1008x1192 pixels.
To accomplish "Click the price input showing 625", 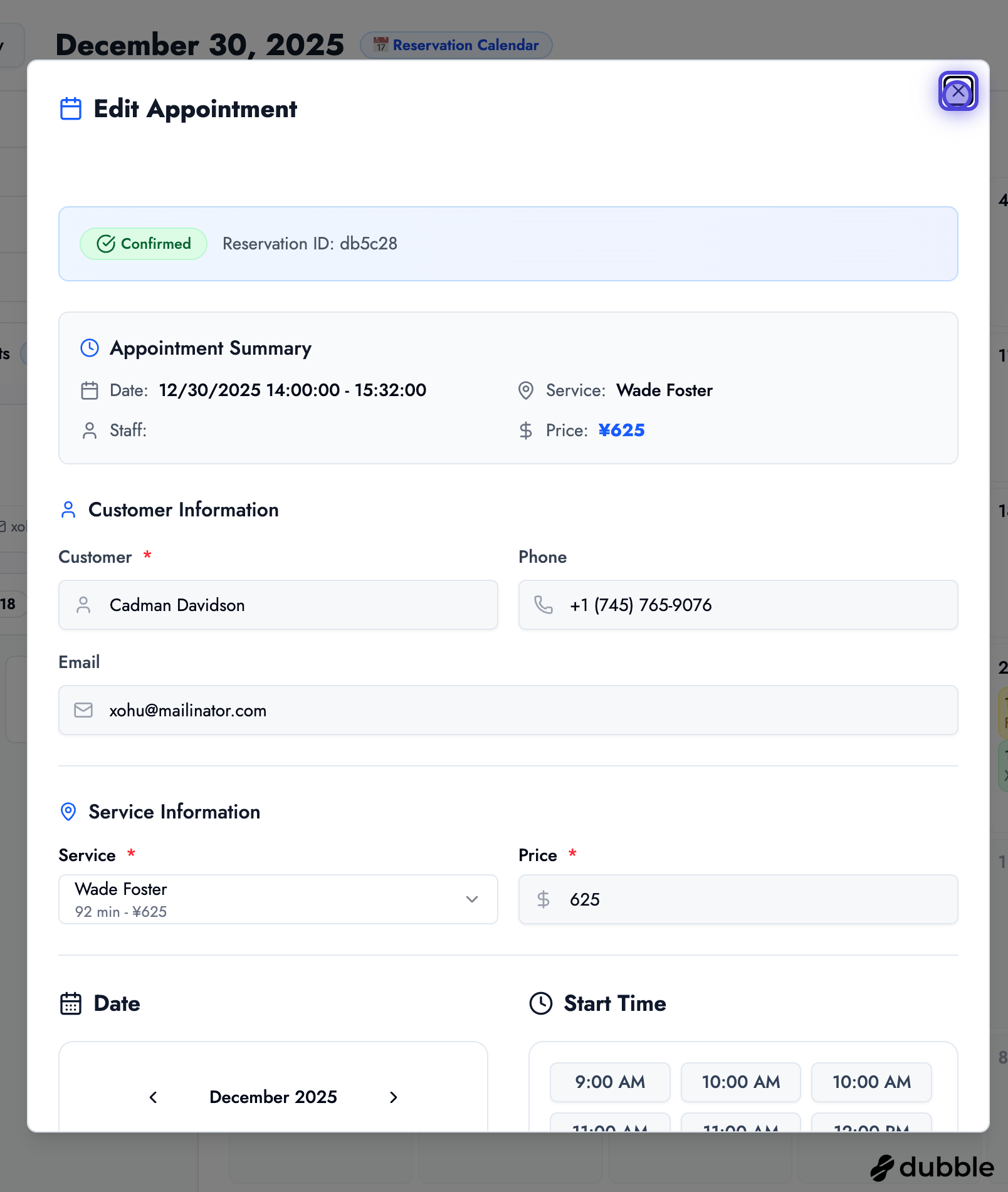I will 737,899.
